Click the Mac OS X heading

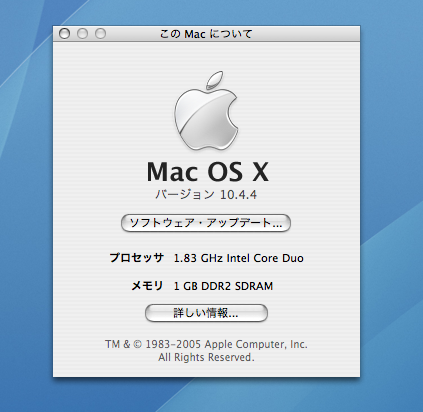tap(207, 172)
